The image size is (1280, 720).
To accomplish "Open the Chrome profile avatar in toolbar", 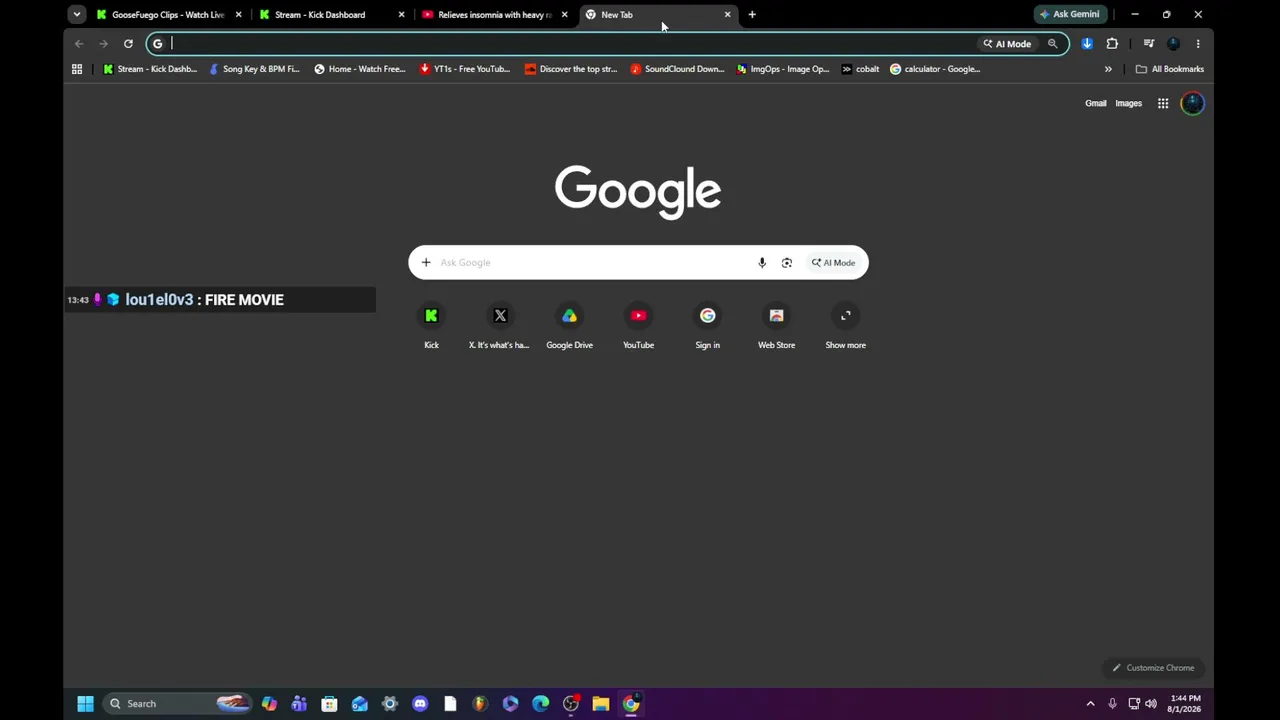I will pos(1173,44).
